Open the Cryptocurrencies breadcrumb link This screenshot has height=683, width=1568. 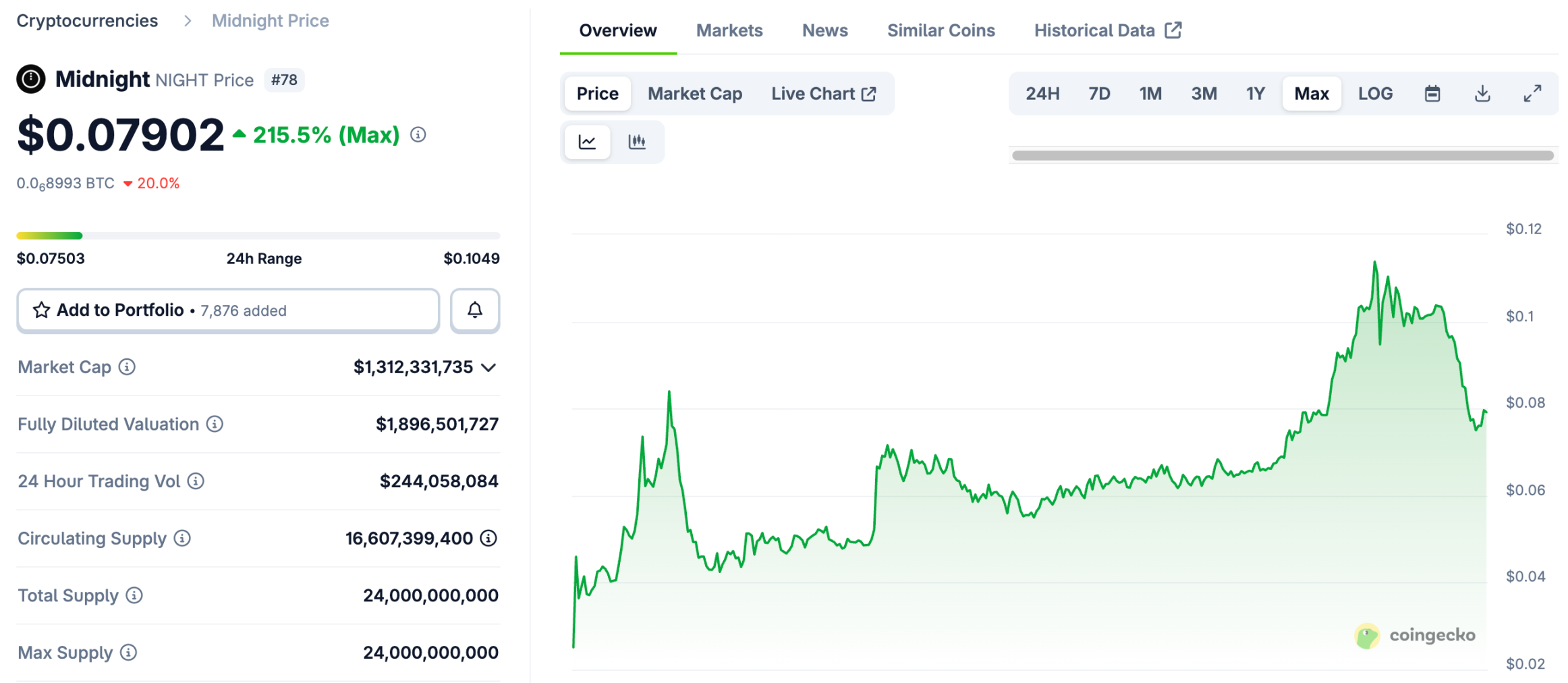pos(86,20)
